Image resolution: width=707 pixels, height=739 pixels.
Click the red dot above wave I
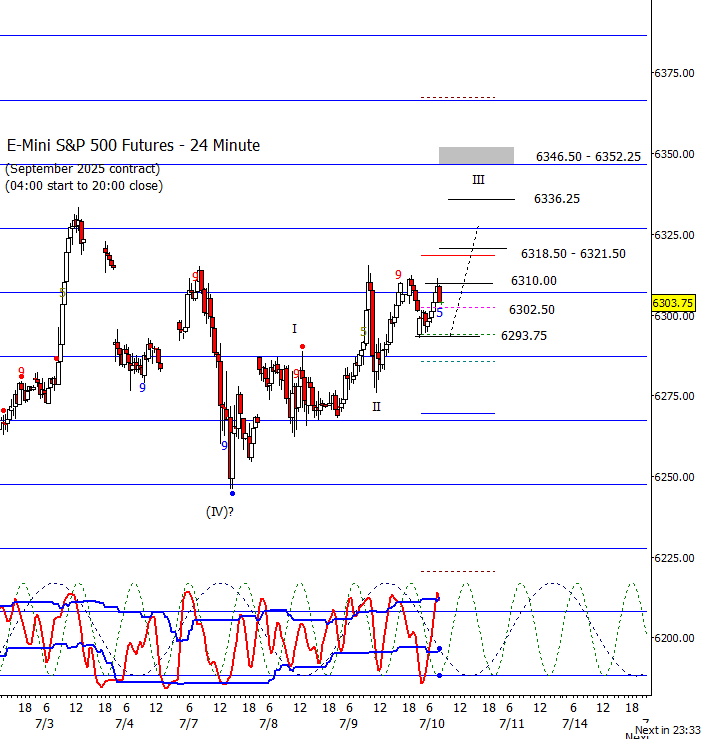[303, 347]
